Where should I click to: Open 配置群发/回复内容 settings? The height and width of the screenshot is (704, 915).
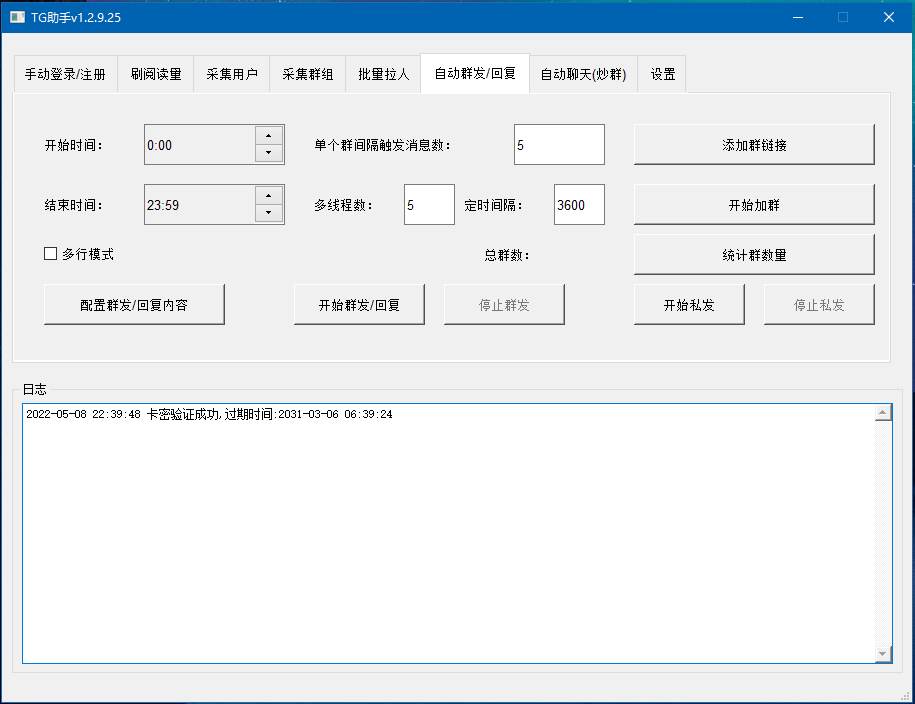pos(134,305)
